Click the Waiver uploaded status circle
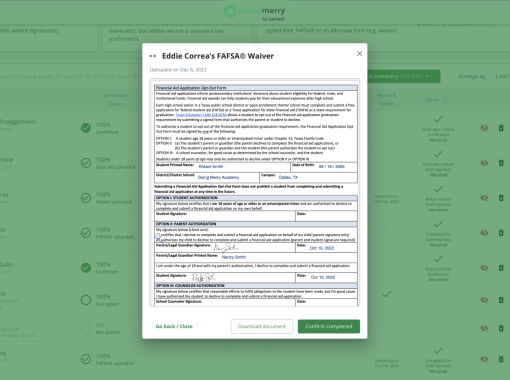Image resolution: width=510 pixels, height=380 pixels. (x=86, y=198)
